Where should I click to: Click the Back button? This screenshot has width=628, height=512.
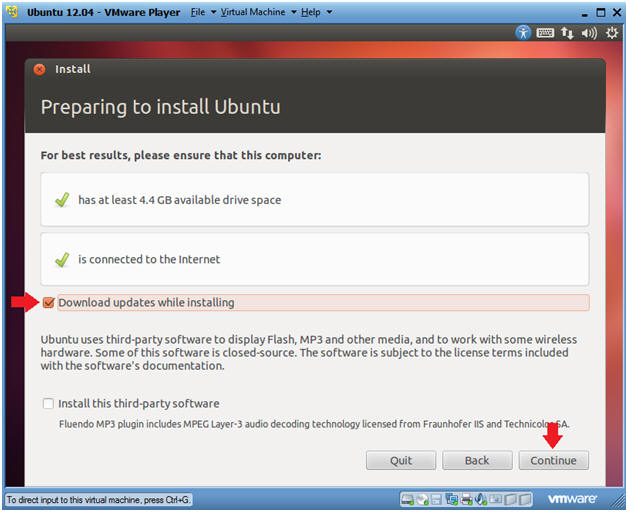point(477,460)
